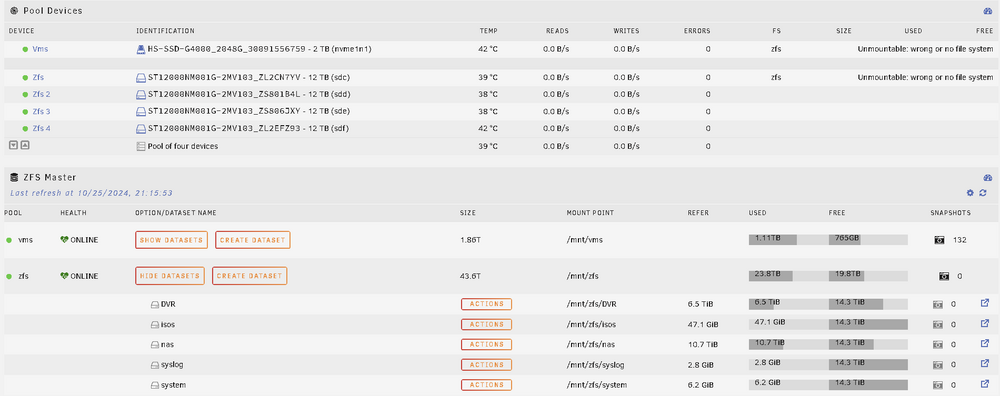
Task: Click the Pool of four devices label
Action: click(183, 146)
